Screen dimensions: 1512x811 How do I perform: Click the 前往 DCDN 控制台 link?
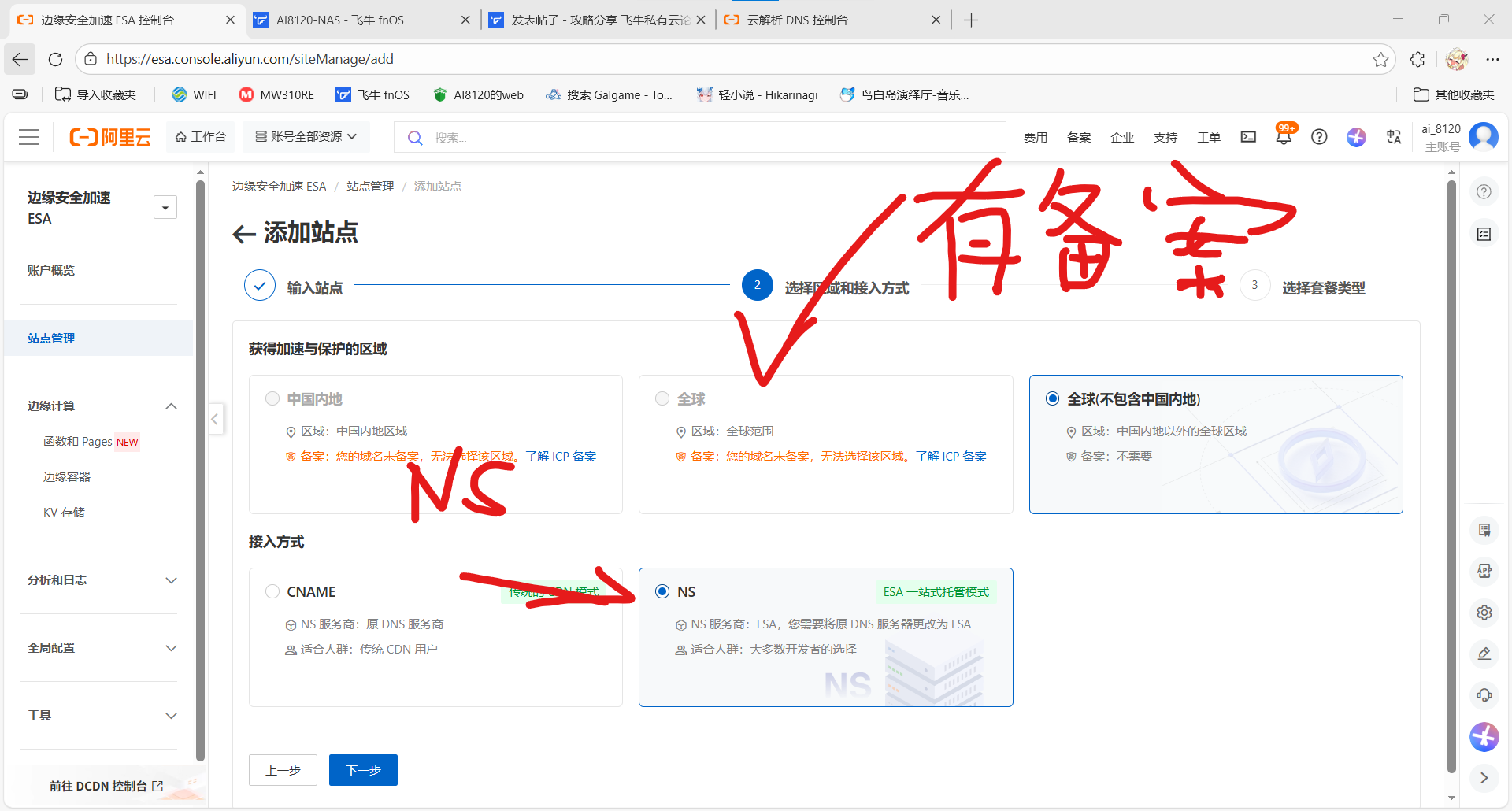click(x=106, y=786)
